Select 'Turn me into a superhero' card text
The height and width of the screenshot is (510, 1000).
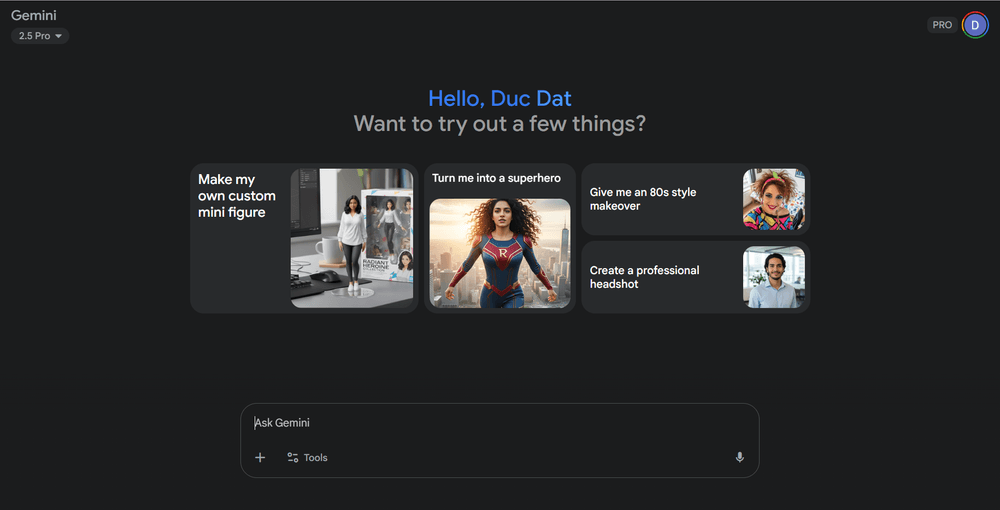pyautogui.click(x=496, y=178)
